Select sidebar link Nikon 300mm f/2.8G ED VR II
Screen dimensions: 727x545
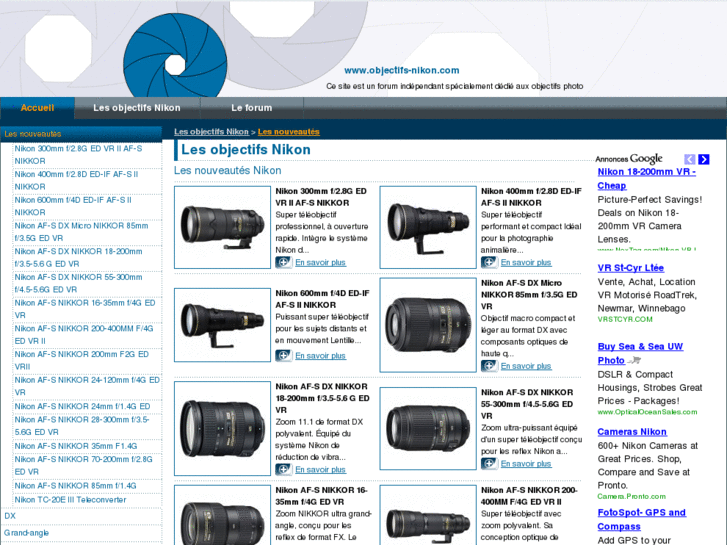[x=78, y=155]
